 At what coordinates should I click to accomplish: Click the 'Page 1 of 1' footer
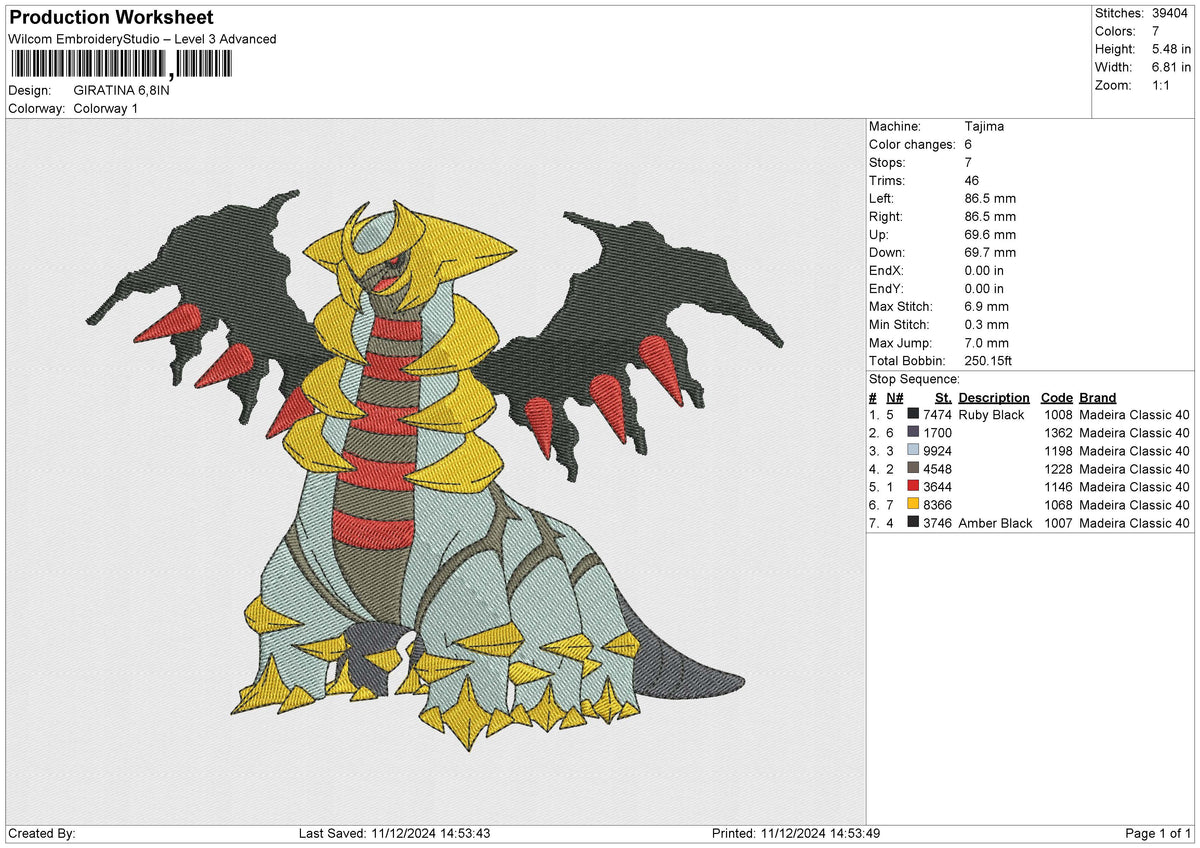1159,834
